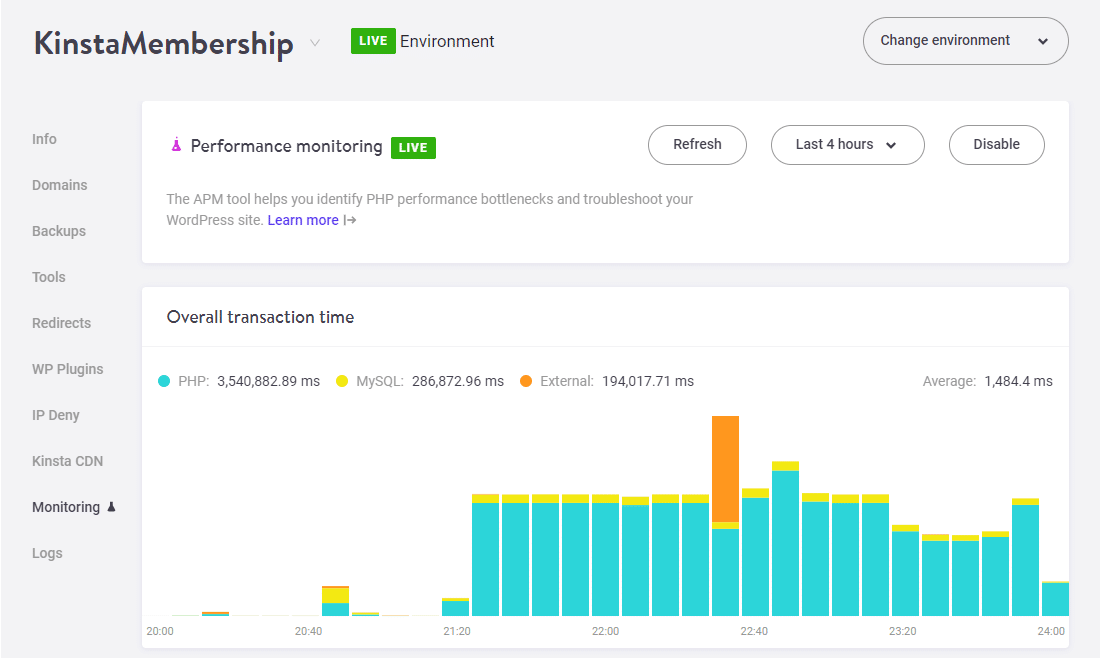This screenshot has height=658, width=1100.
Task: Navigate to WP Plugins
Action: point(67,369)
